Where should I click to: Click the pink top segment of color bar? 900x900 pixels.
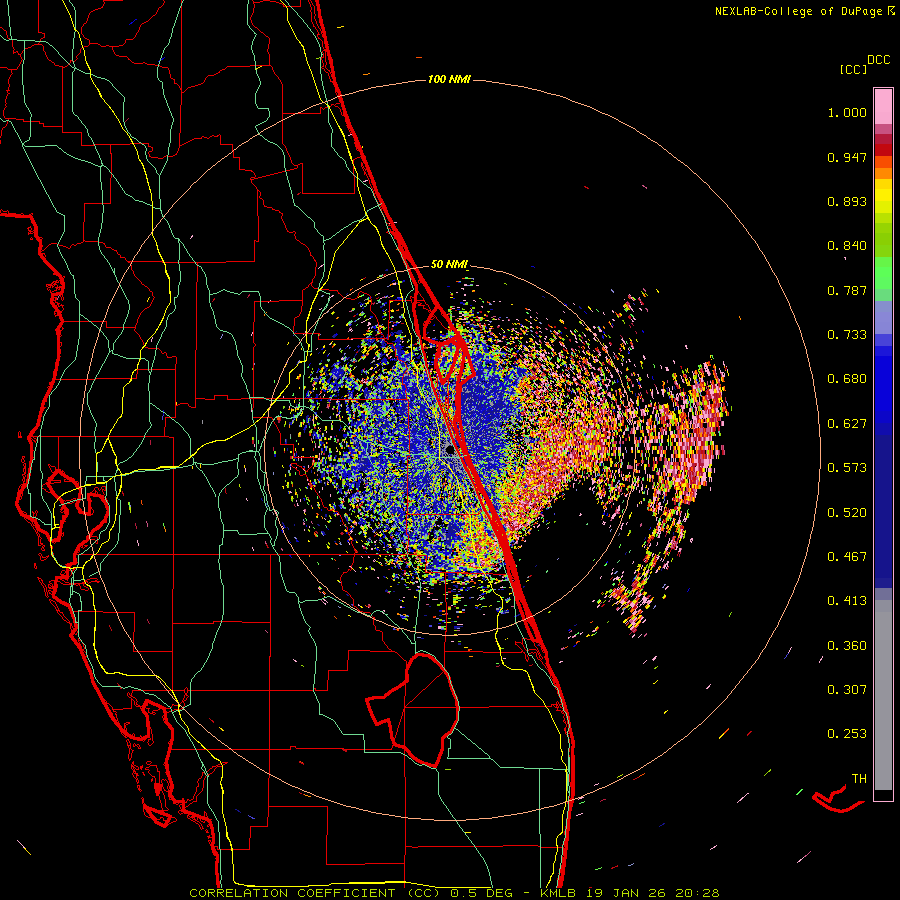click(883, 107)
